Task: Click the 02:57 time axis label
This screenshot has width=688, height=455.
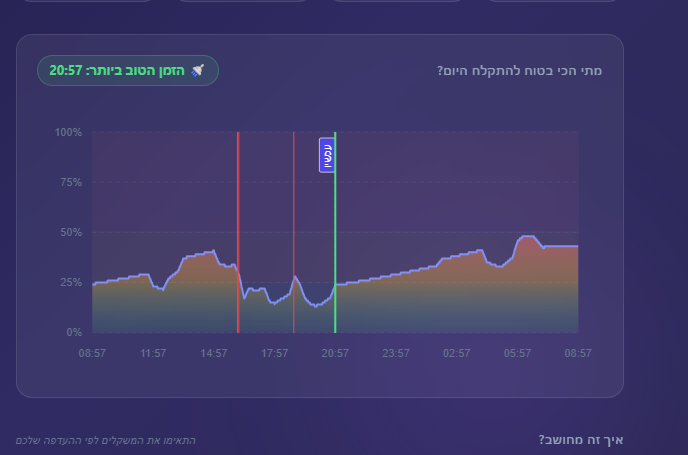Action: pyautogui.click(x=457, y=353)
